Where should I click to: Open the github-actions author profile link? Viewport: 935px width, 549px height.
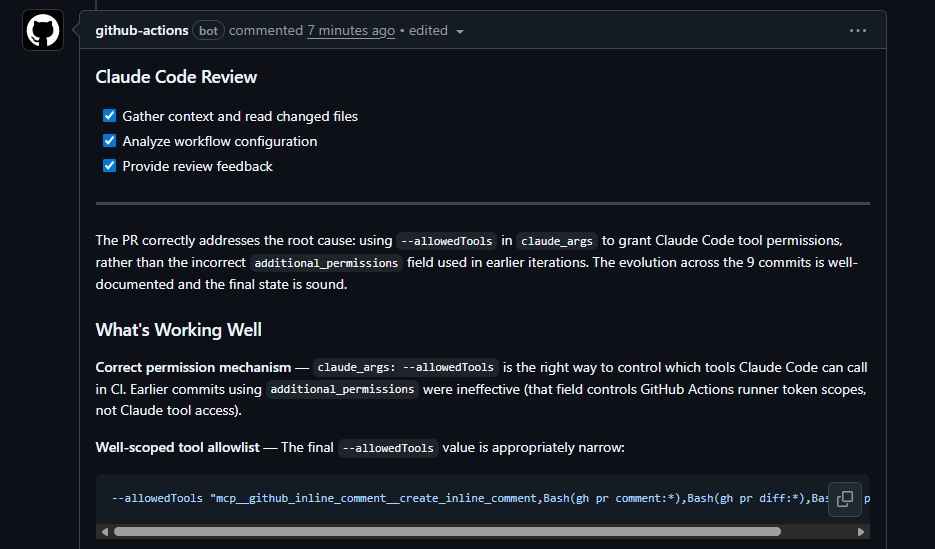click(142, 31)
